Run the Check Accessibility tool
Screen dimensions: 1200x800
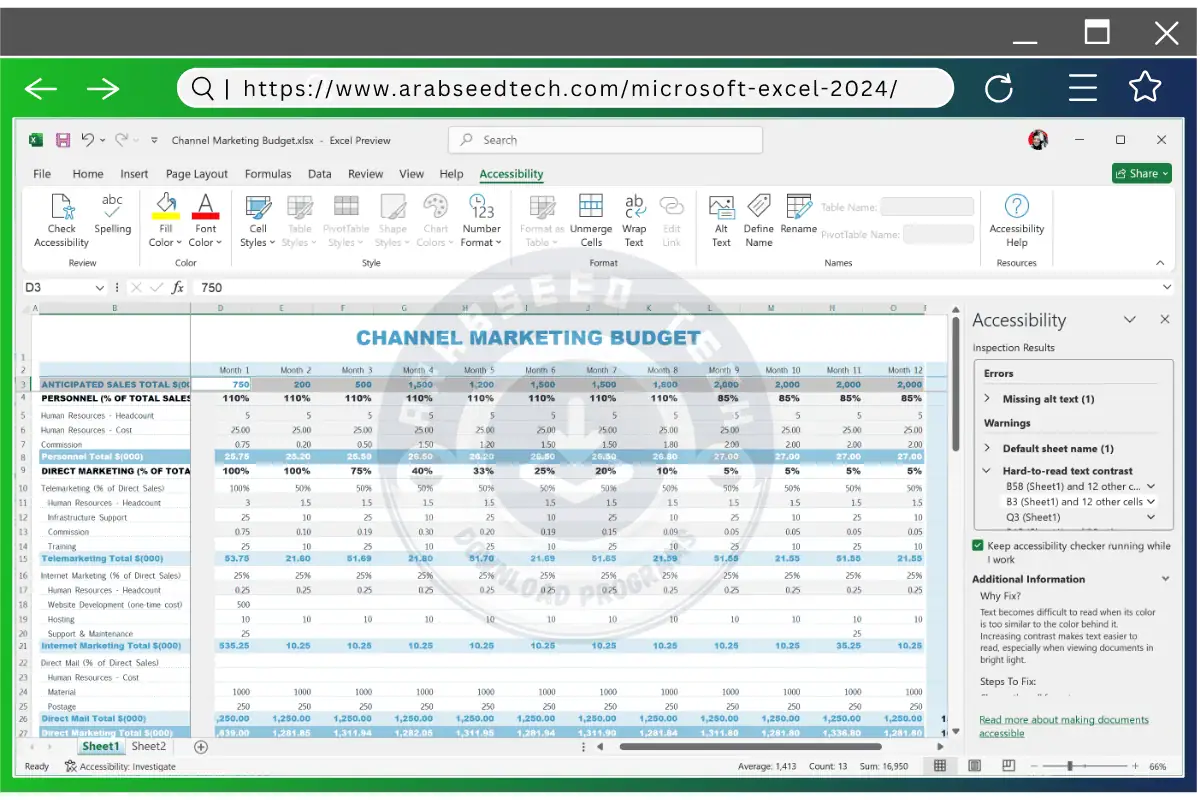point(61,222)
